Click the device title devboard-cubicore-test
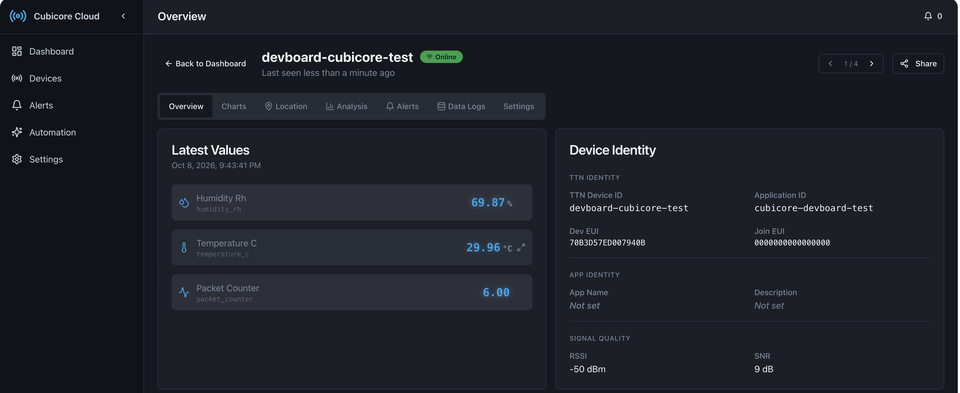Viewport: 960px width, 393px height. 337,57
